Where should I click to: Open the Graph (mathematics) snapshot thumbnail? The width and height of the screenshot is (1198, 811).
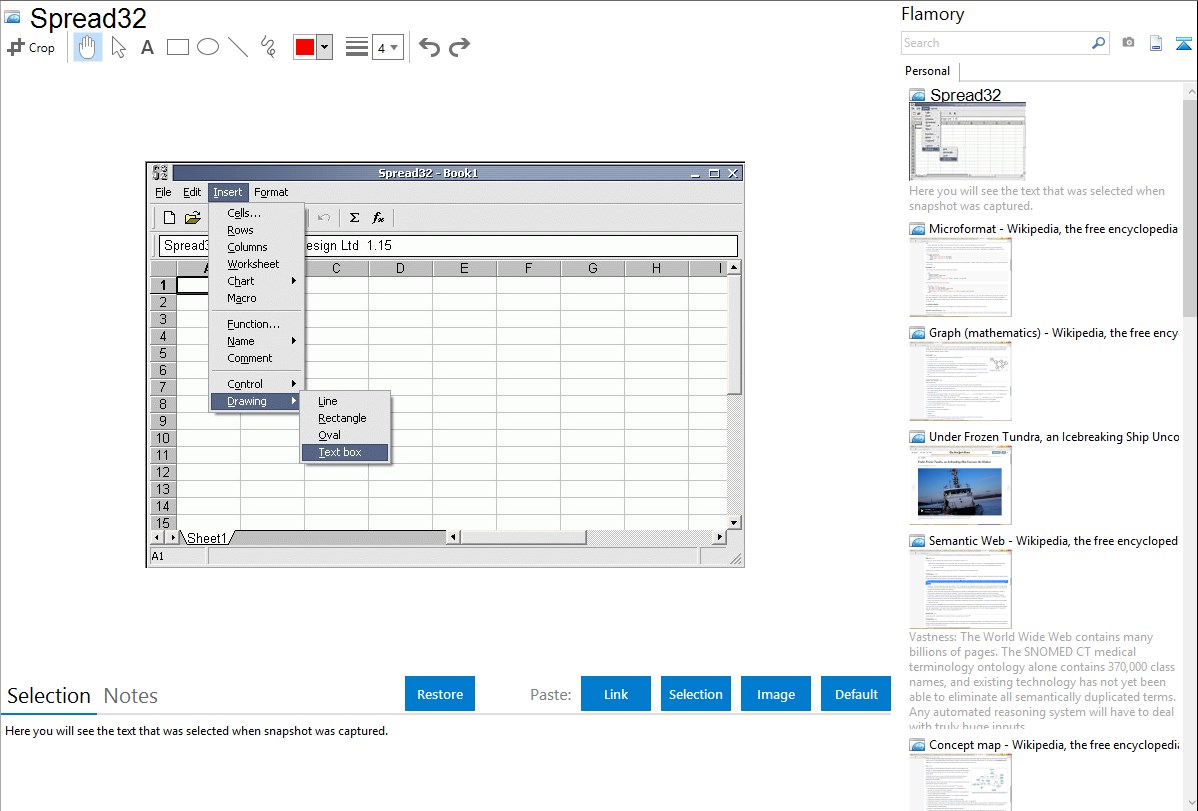960,381
